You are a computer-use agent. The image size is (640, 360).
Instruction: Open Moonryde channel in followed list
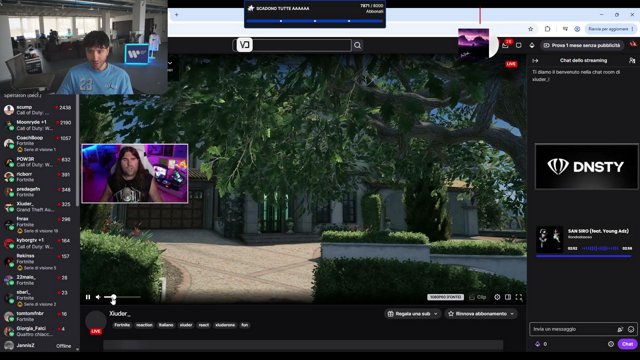[38, 125]
